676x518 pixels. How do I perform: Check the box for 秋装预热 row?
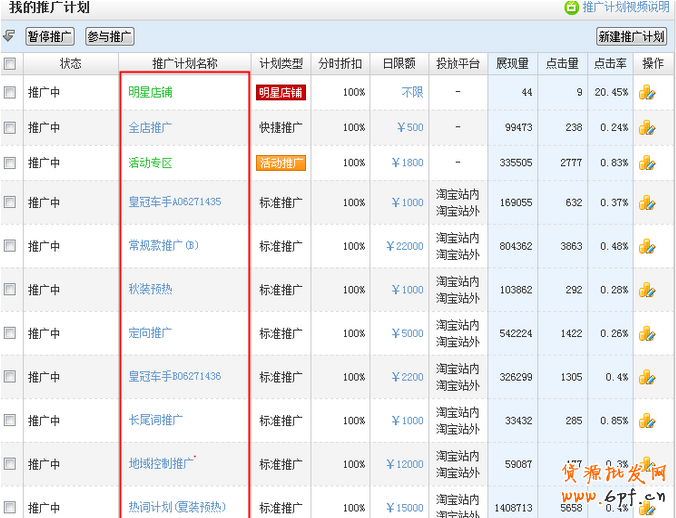click(x=9, y=289)
